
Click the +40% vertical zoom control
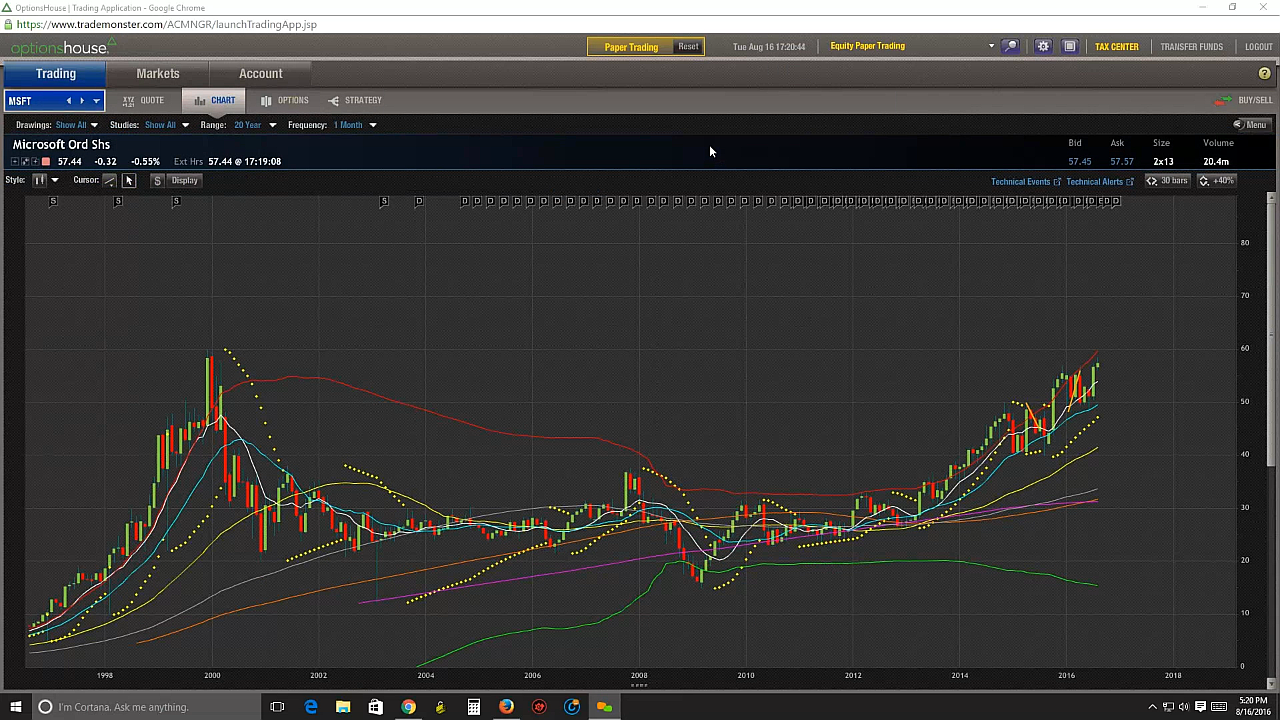click(x=1217, y=181)
